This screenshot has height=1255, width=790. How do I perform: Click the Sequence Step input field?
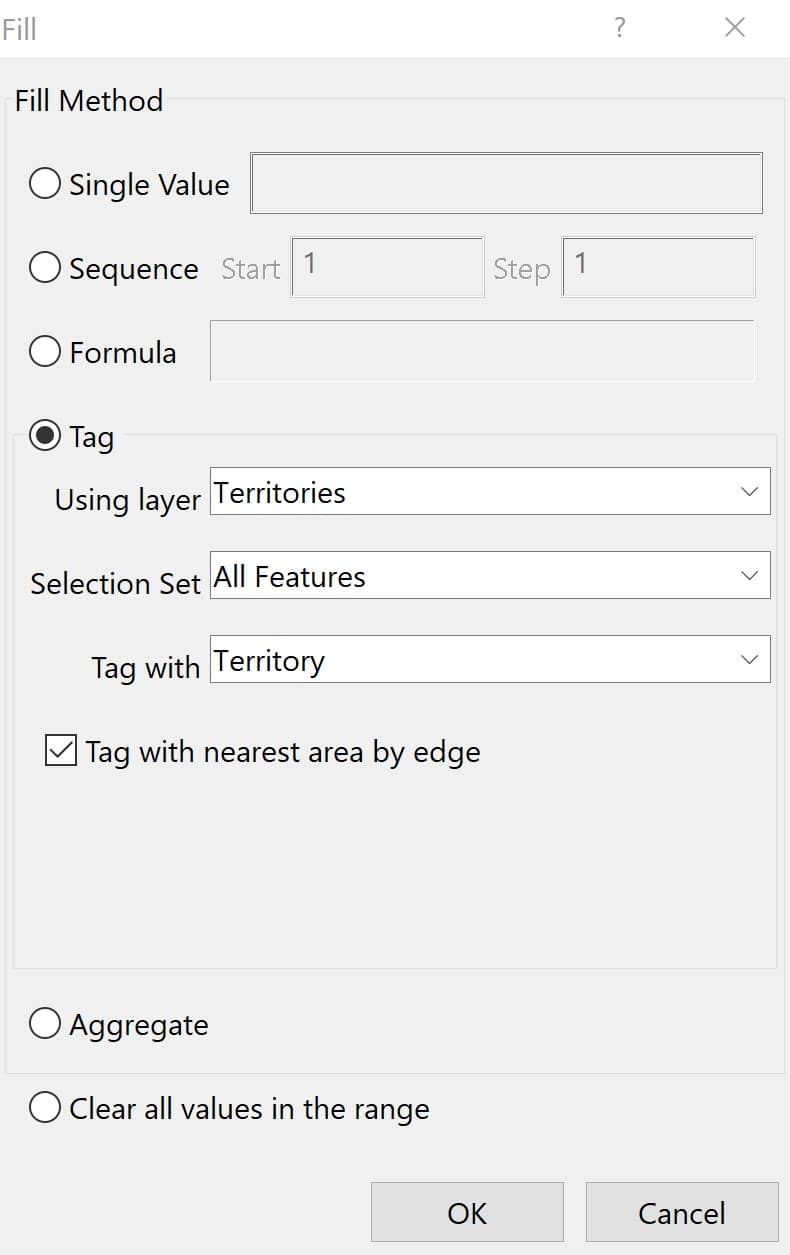(x=658, y=267)
